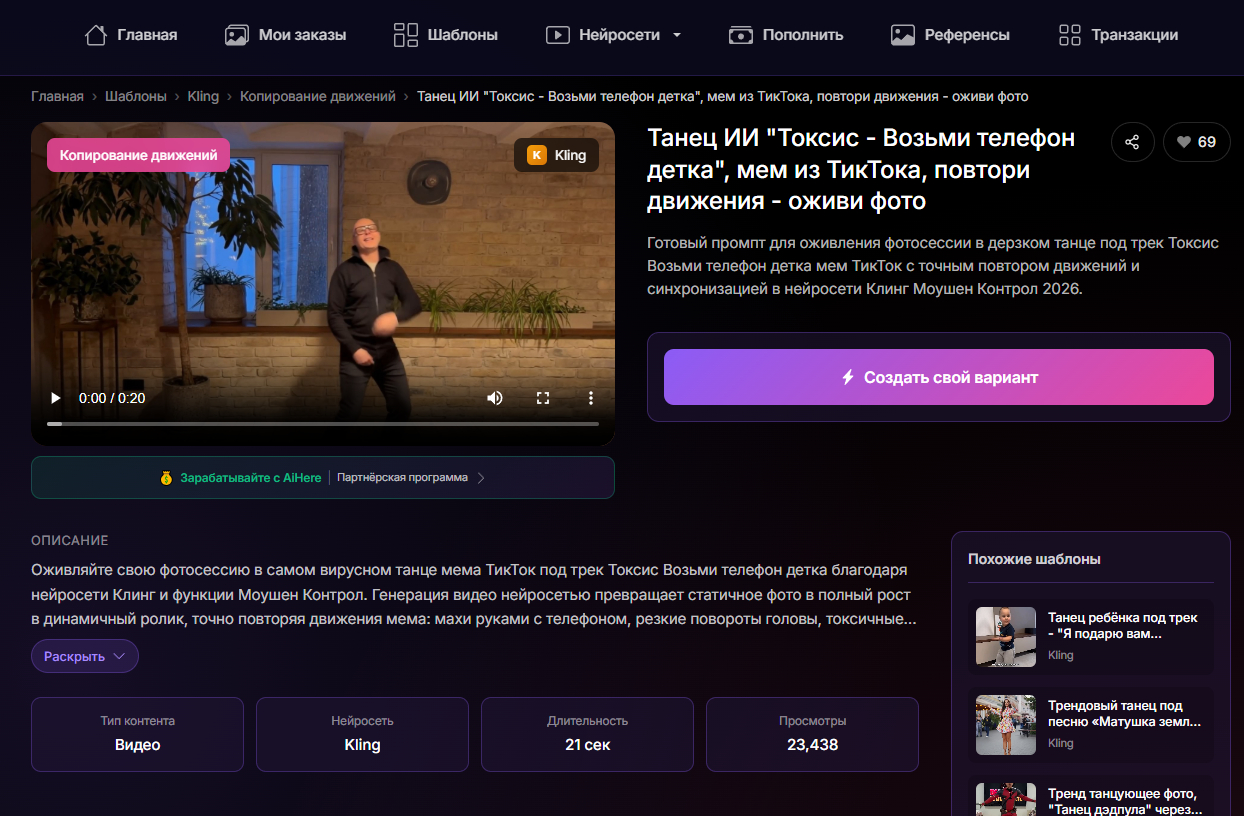This screenshot has width=1244, height=816.
Task: Click the ОПИСАНИЕ heading
Action: tap(70, 541)
